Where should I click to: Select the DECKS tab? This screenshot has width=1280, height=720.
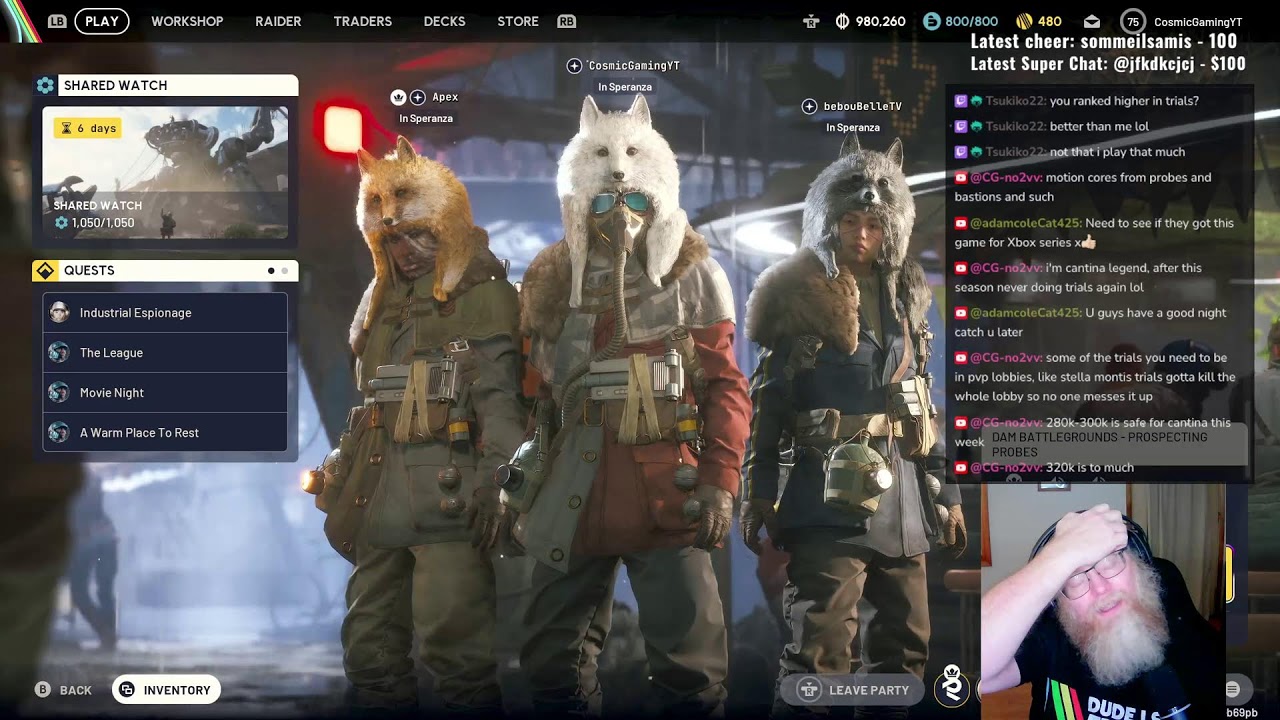coord(444,21)
